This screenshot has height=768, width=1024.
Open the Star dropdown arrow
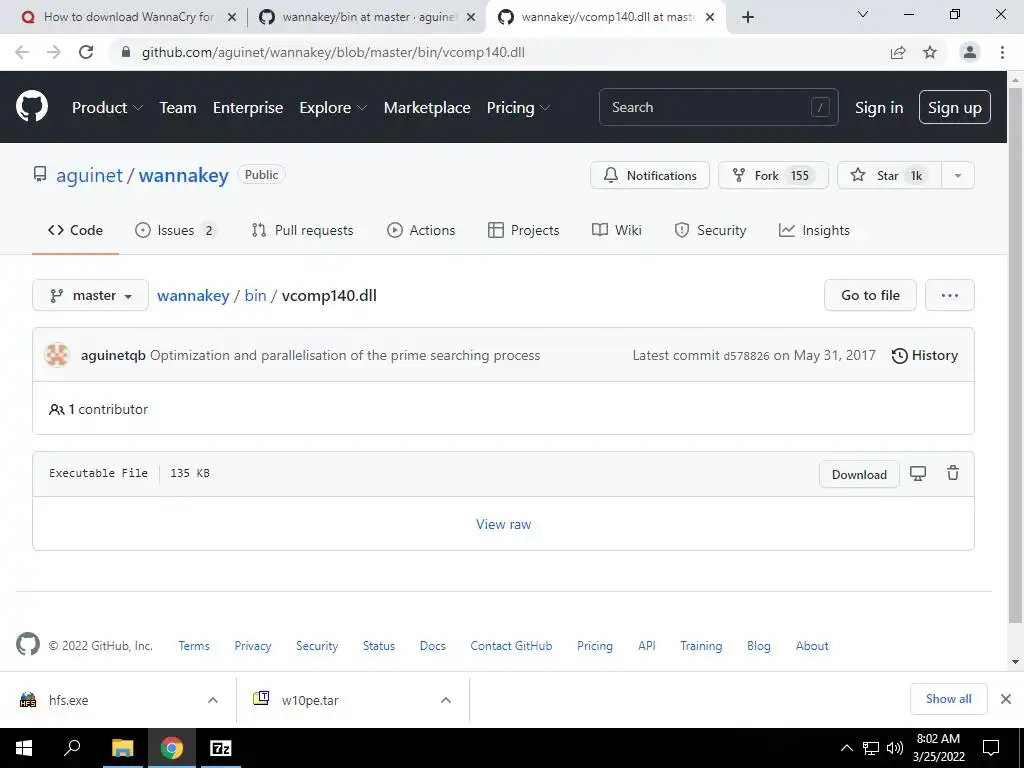[x=957, y=175]
